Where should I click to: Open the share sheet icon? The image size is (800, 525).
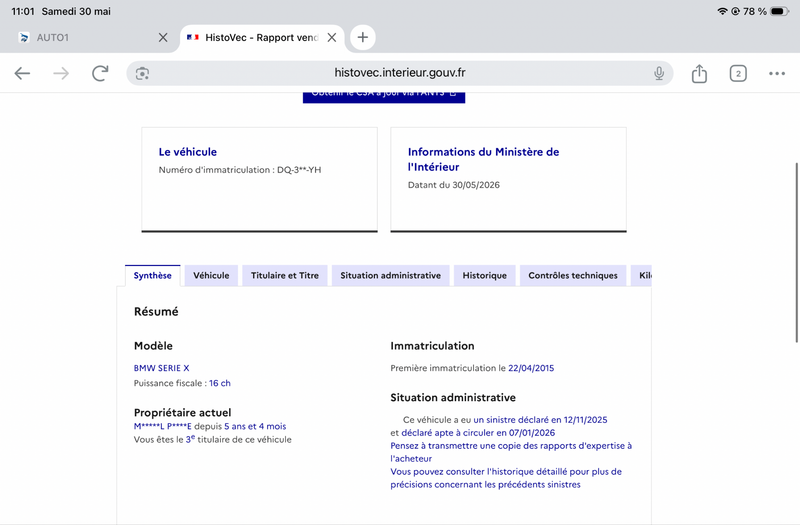pyautogui.click(x=699, y=73)
